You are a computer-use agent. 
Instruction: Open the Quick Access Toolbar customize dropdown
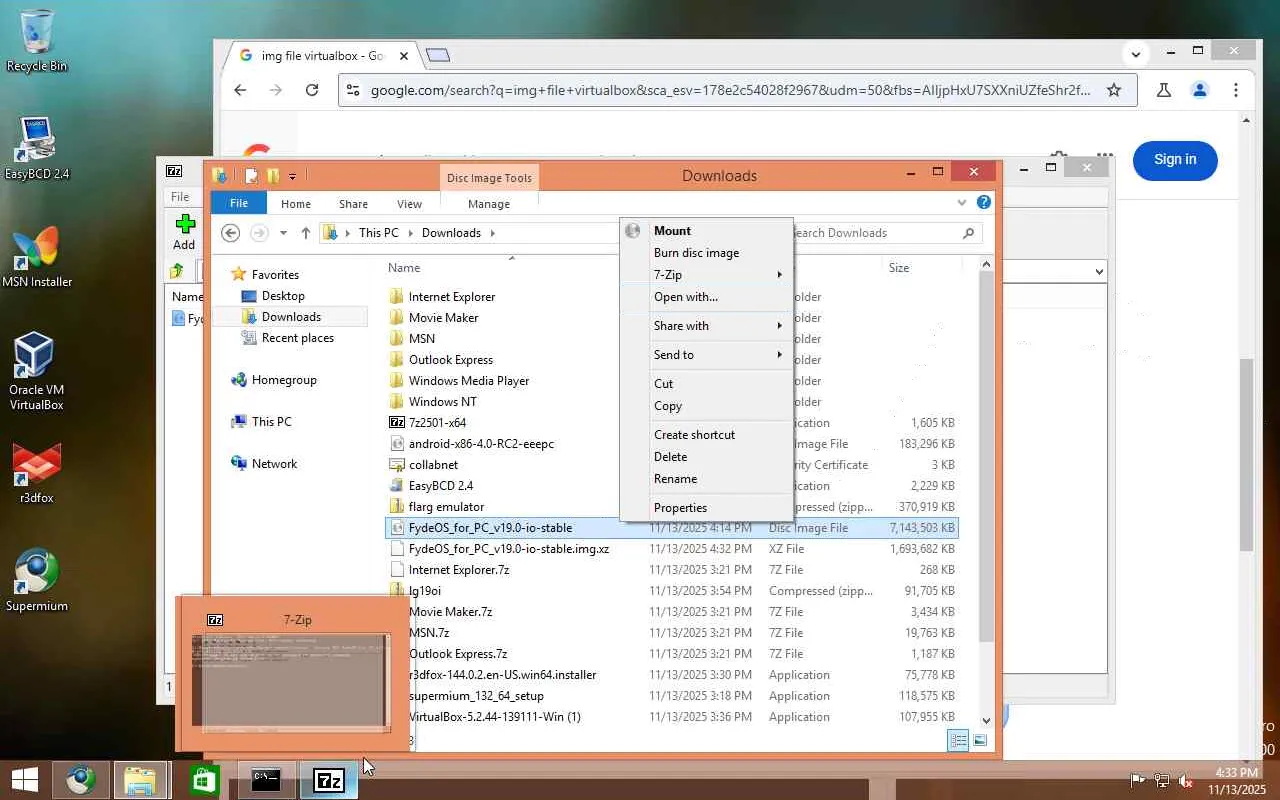[x=292, y=177]
